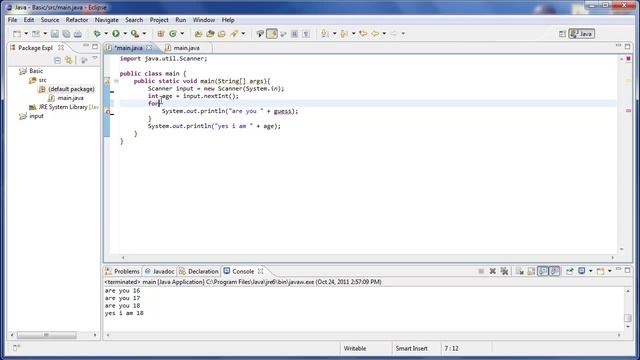Close the Console view tab
This screenshot has width=640, height=360.
[260, 271]
